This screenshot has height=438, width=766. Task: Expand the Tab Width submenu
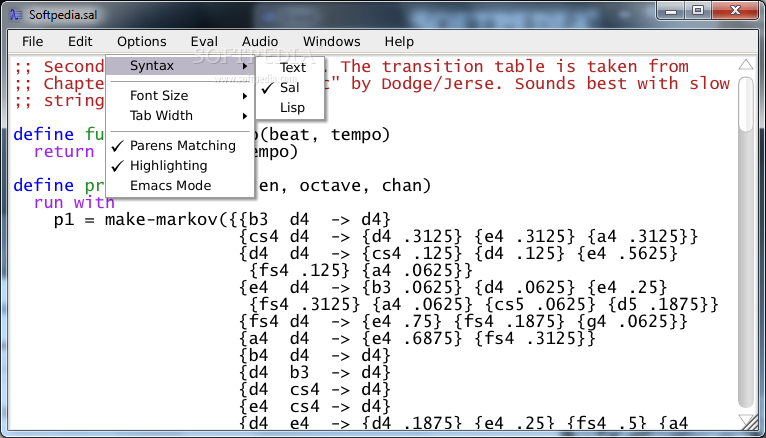(180, 115)
